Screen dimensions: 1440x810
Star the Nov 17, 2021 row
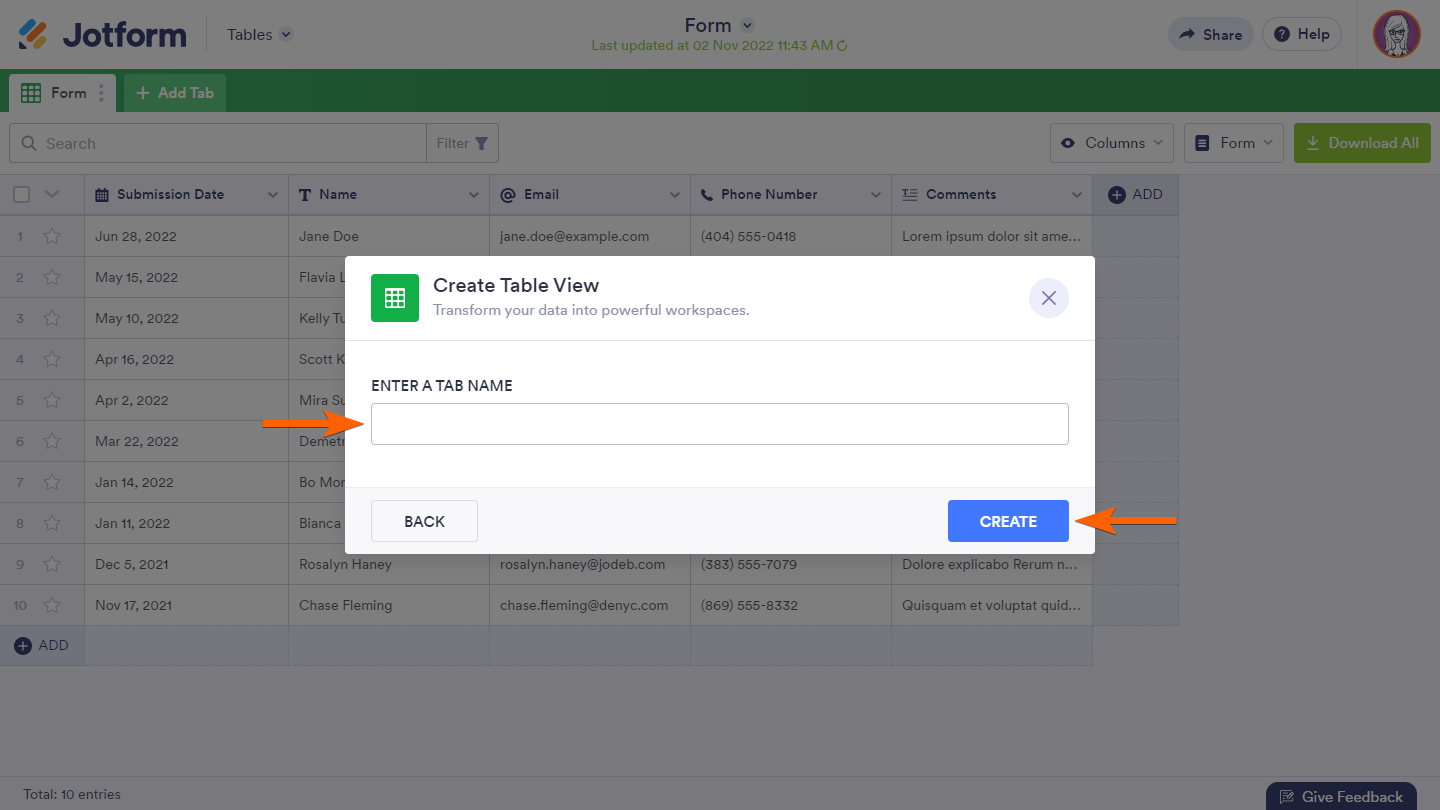point(52,605)
